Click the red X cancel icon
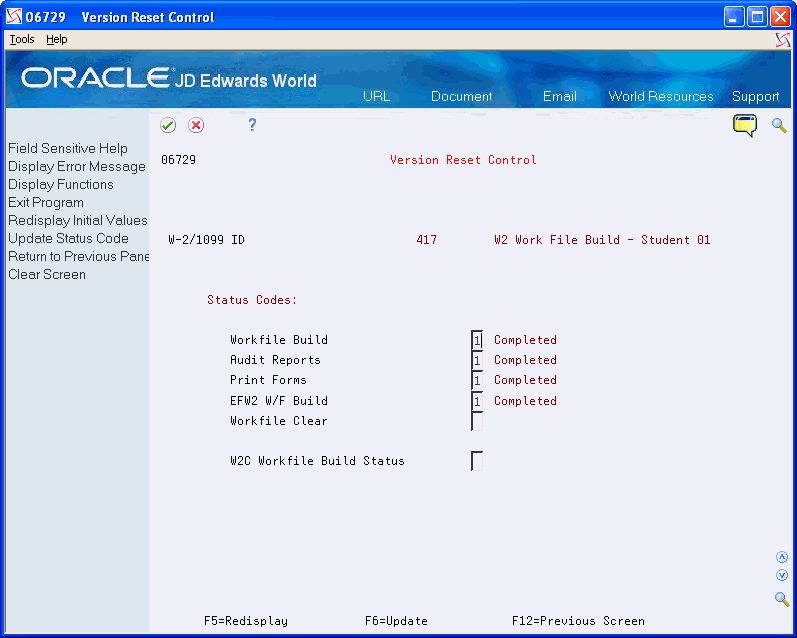This screenshot has height=638, width=797. pyautogui.click(x=196, y=125)
